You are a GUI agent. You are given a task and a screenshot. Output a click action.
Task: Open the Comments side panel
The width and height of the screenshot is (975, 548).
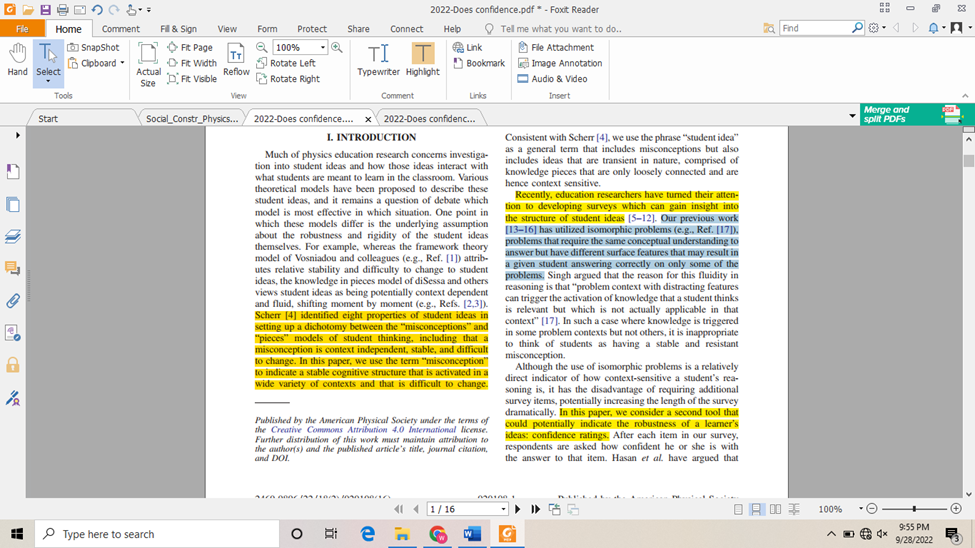click(12, 268)
